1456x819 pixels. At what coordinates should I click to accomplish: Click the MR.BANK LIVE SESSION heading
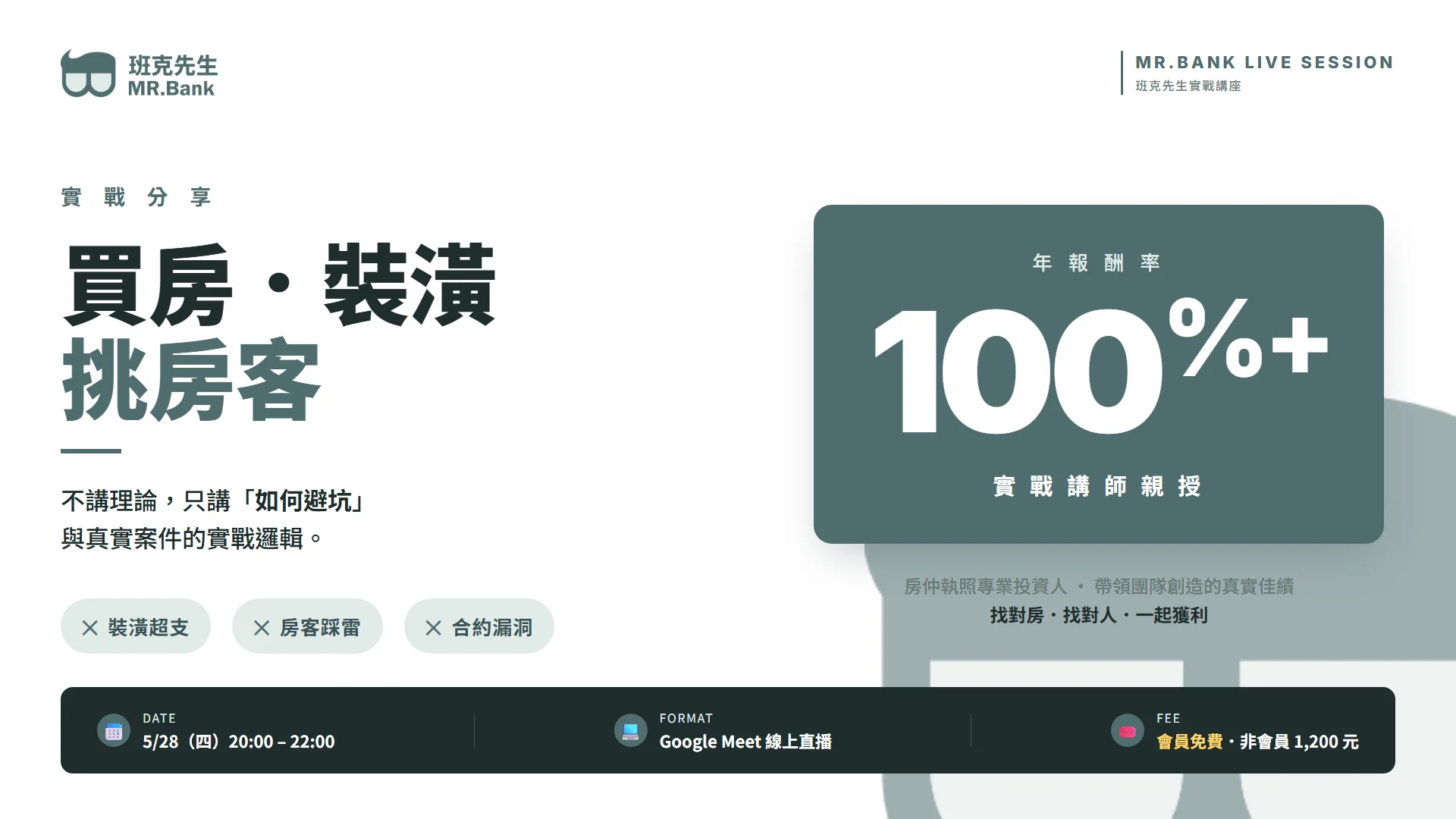pos(1264,62)
